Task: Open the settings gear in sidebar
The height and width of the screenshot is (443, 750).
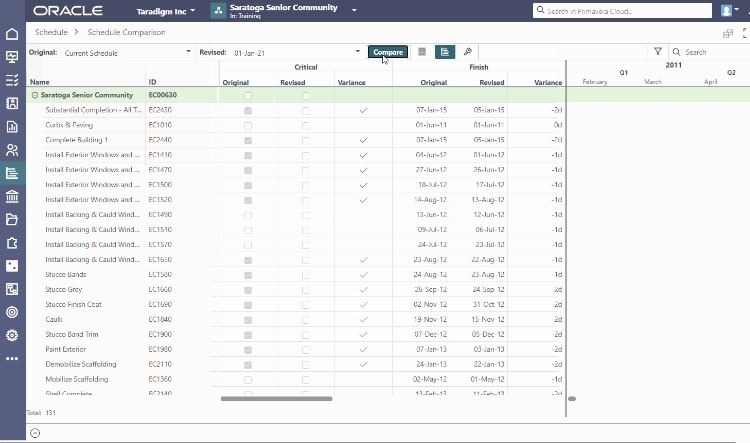Action: (12, 335)
